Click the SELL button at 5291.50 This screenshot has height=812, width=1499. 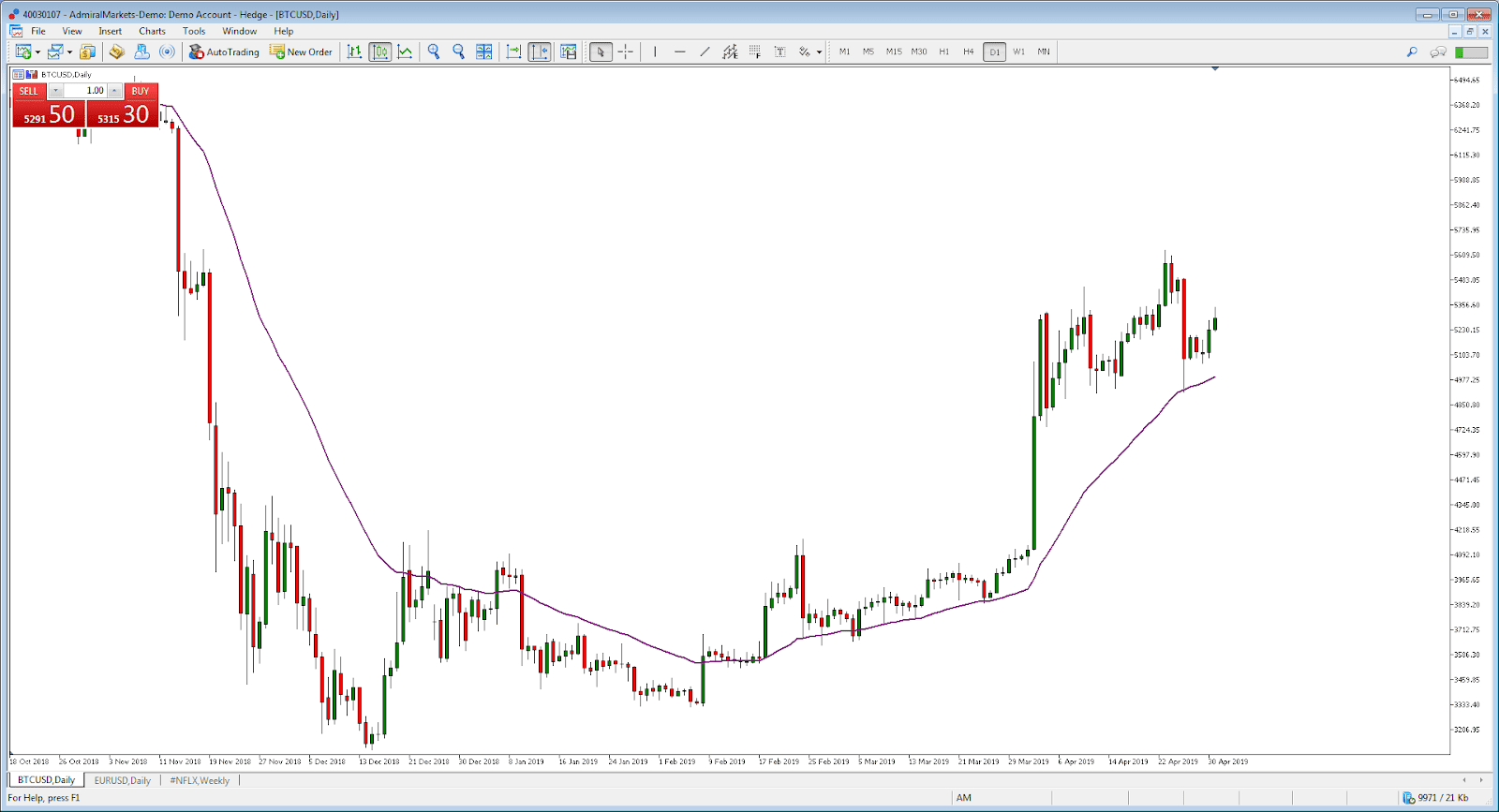point(49,113)
